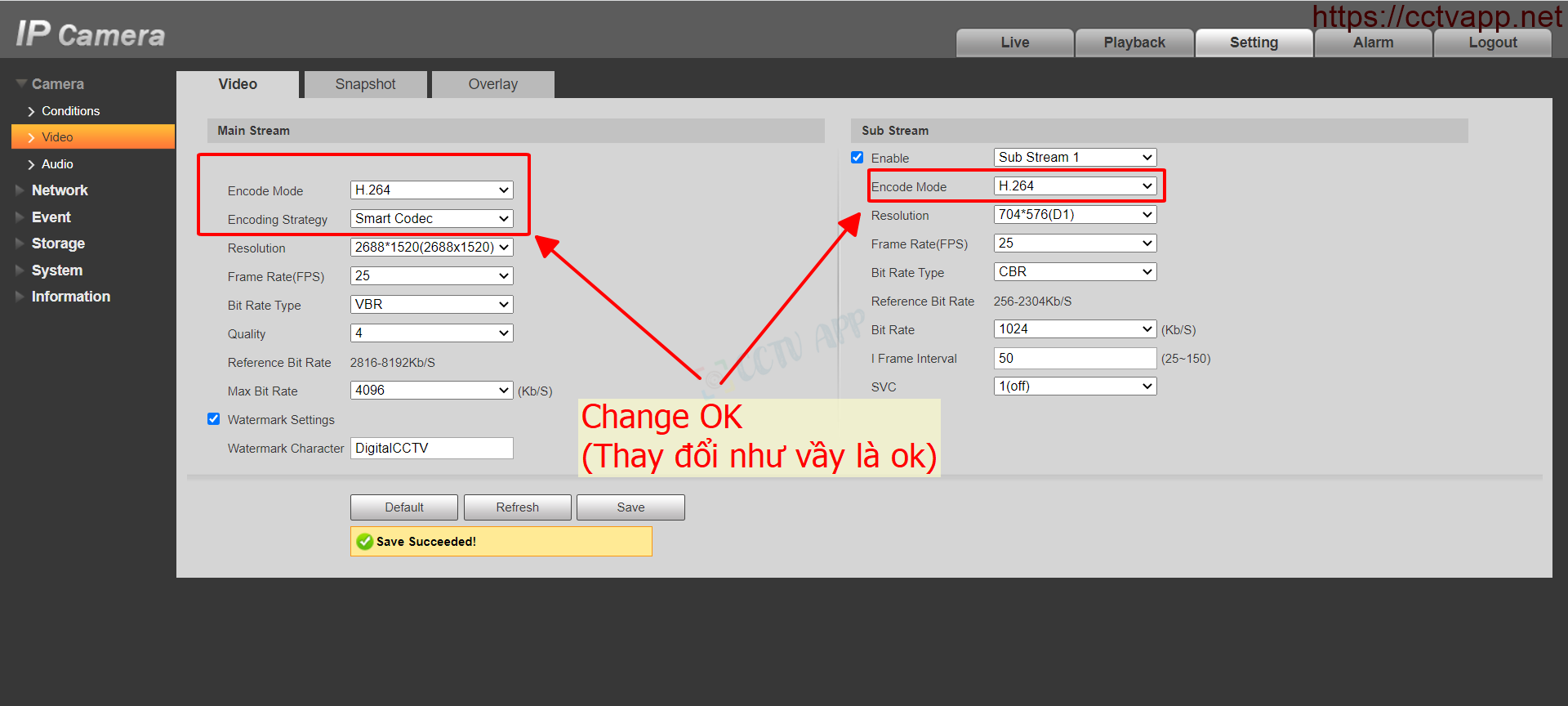Image resolution: width=1568 pixels, height=706 pixels.
Task: Open the Audio sidebar item
Action: click(x=57, y=164)
